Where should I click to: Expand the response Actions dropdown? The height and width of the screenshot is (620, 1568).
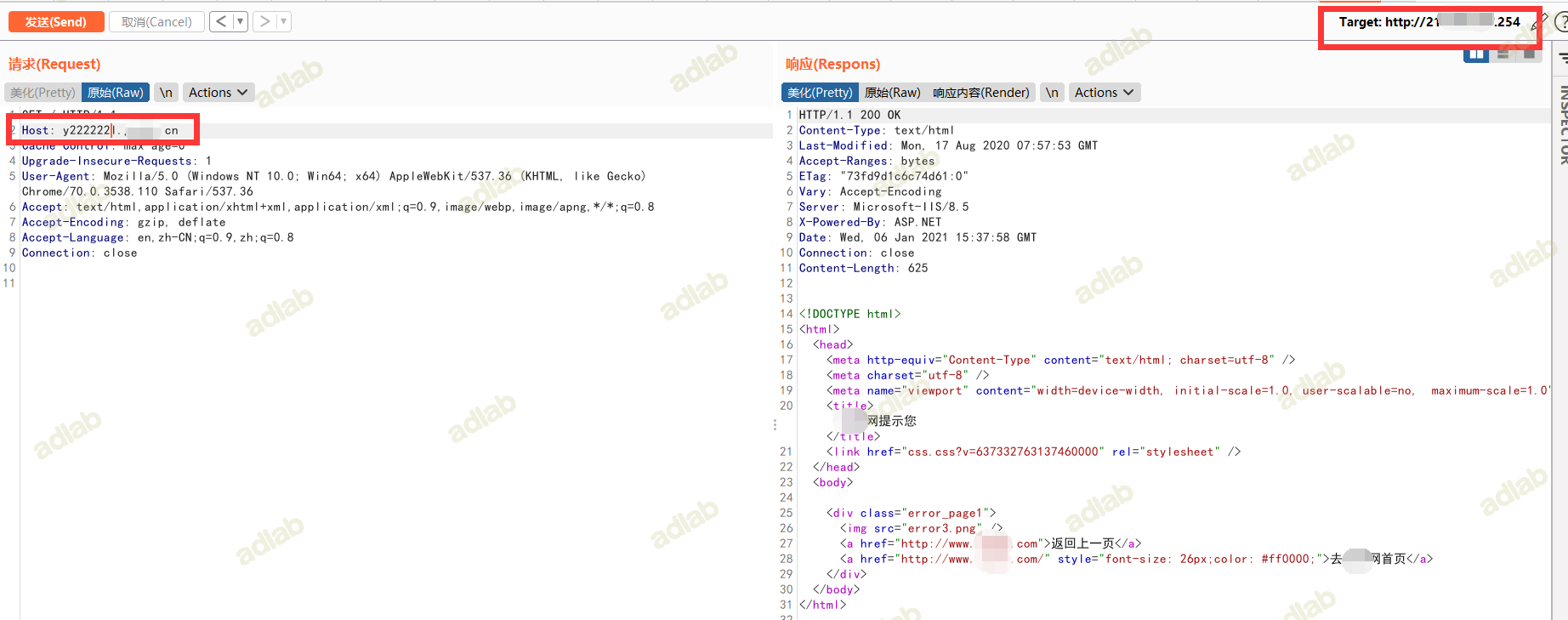[x=1105, y=93]
